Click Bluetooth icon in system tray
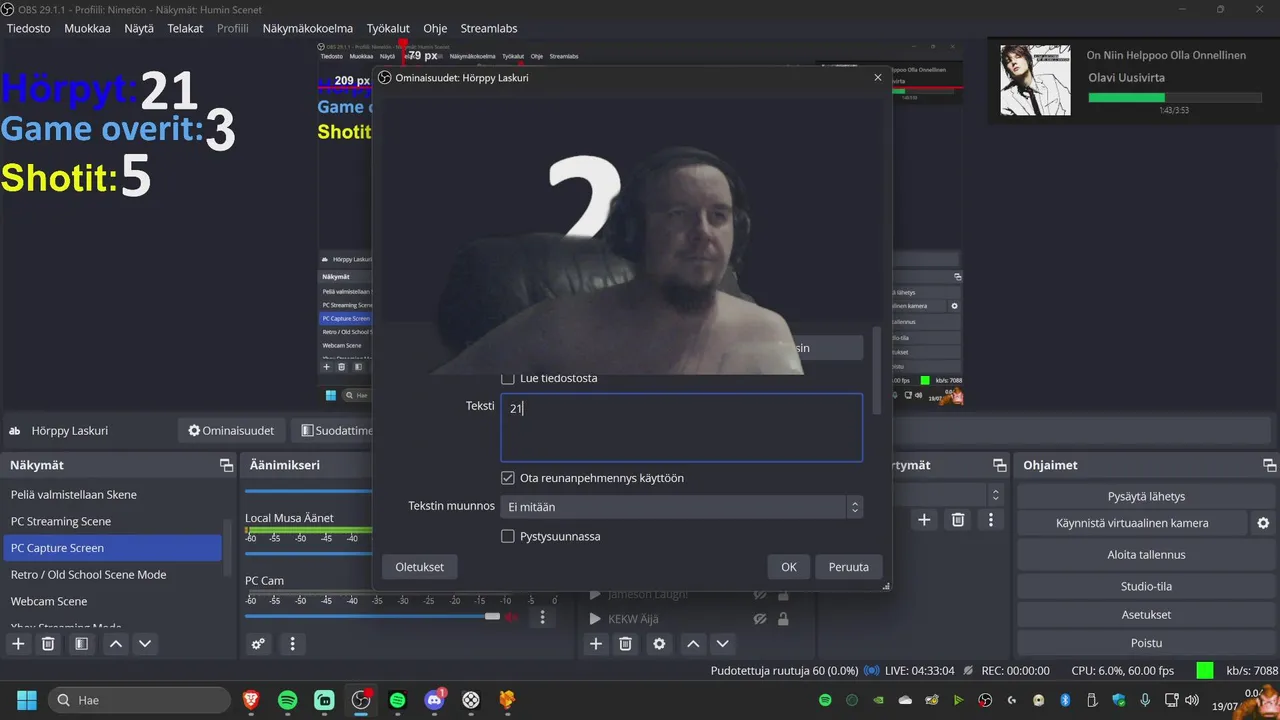Screen dimensions: 1280x720 coord(1065,700)
